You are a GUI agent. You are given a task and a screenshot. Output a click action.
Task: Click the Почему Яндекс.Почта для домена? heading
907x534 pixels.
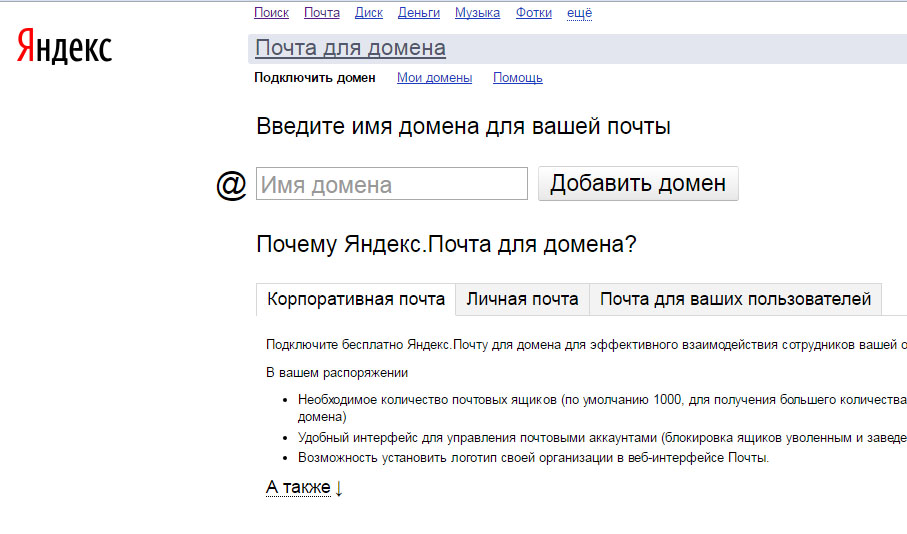coord(446,244)
